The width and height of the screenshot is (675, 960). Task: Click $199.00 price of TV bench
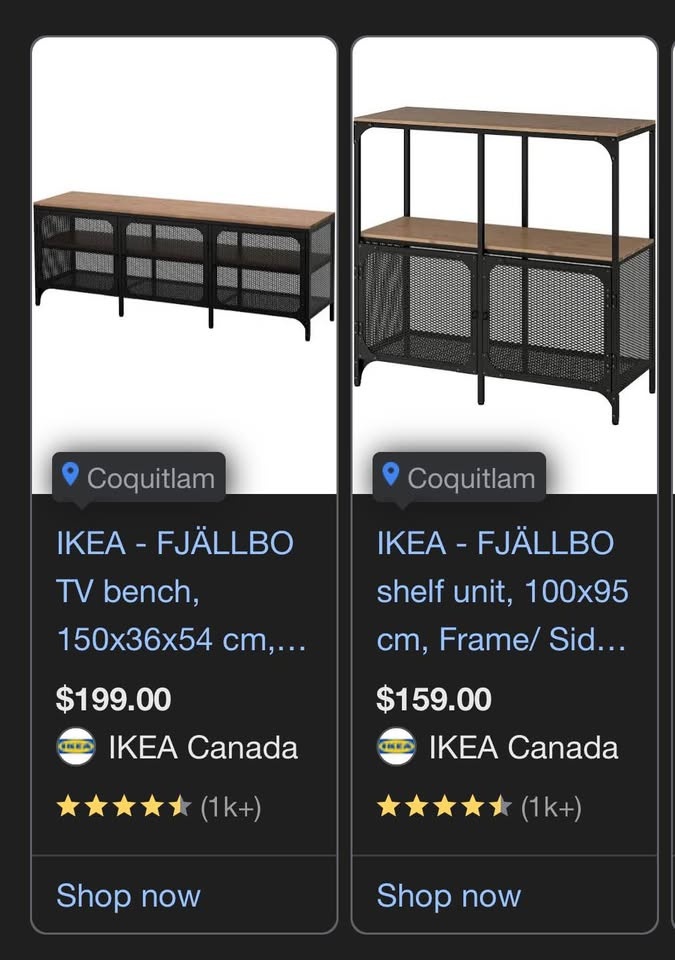[x=113, y=699]
